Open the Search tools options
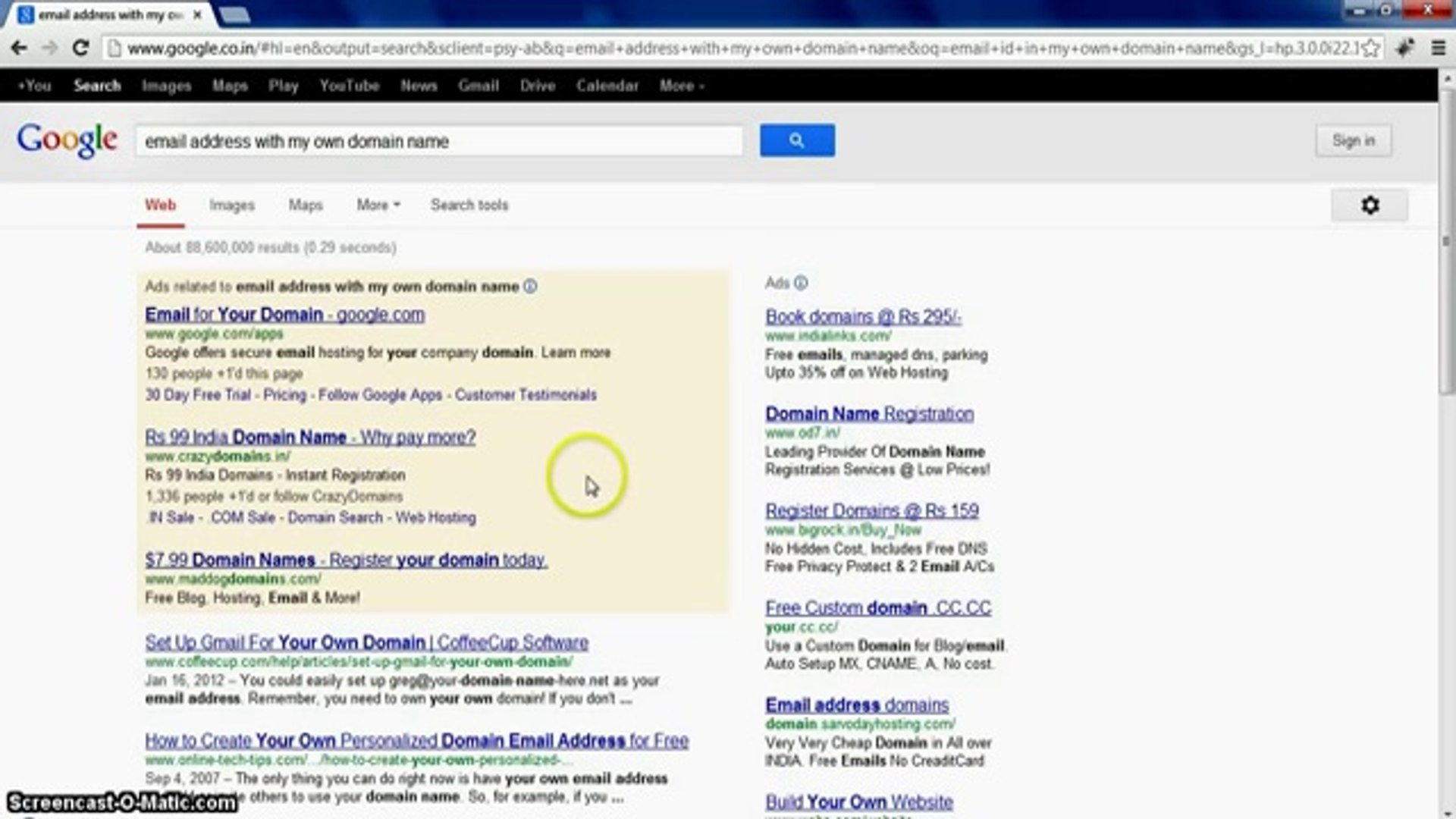 [x=469, y=205]
